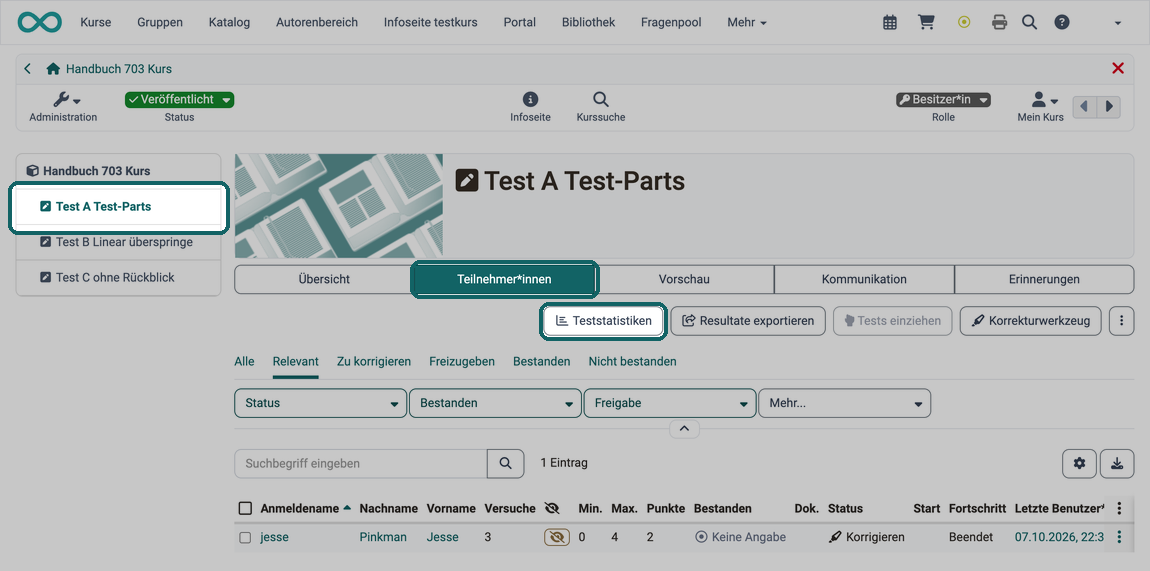The width and height of the screenshot is (1150, 571).
Task: Open the Bestanden filter dropdown
Action: click(x=495, y=403)
